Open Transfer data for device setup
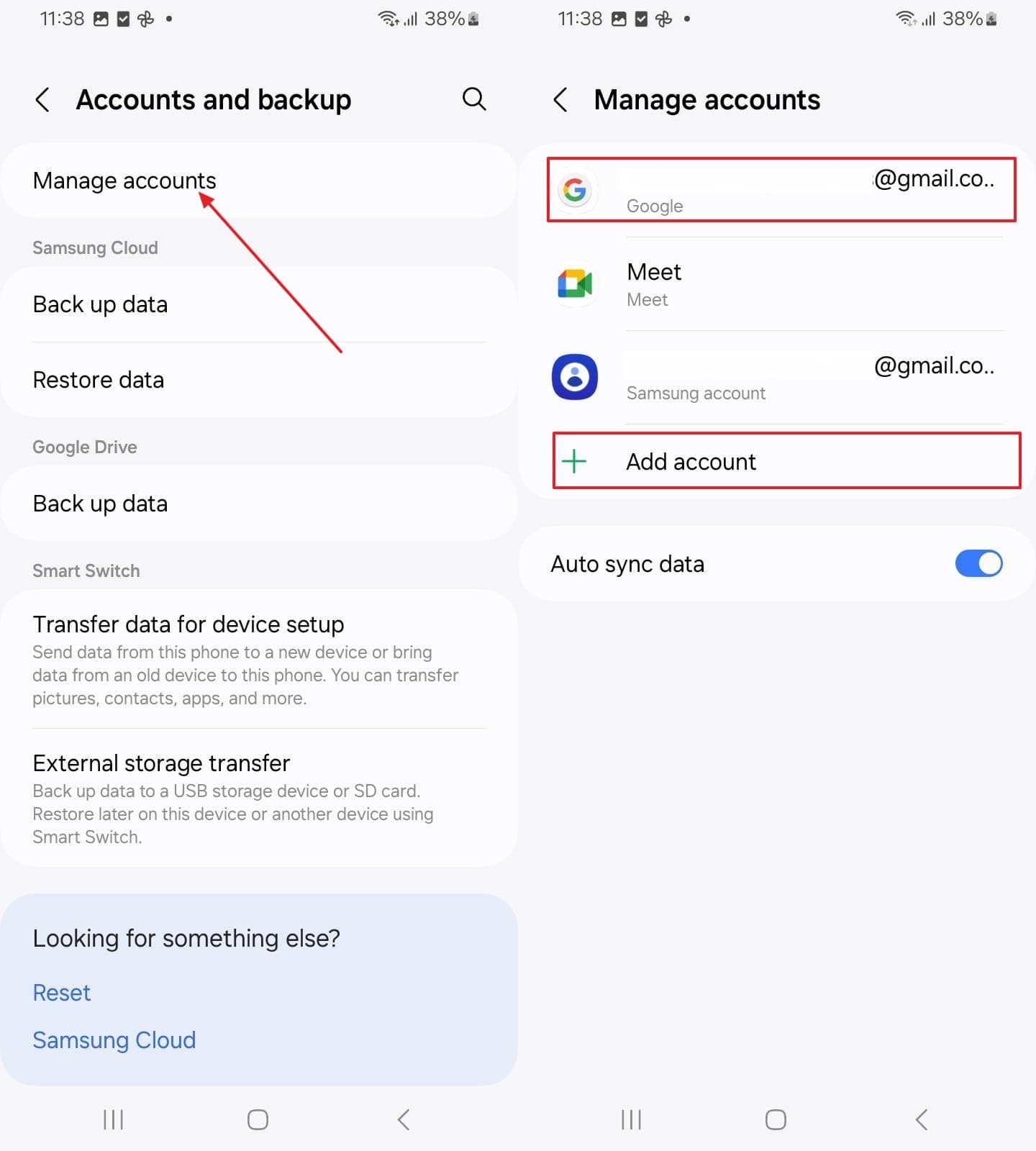 [259, 660]
